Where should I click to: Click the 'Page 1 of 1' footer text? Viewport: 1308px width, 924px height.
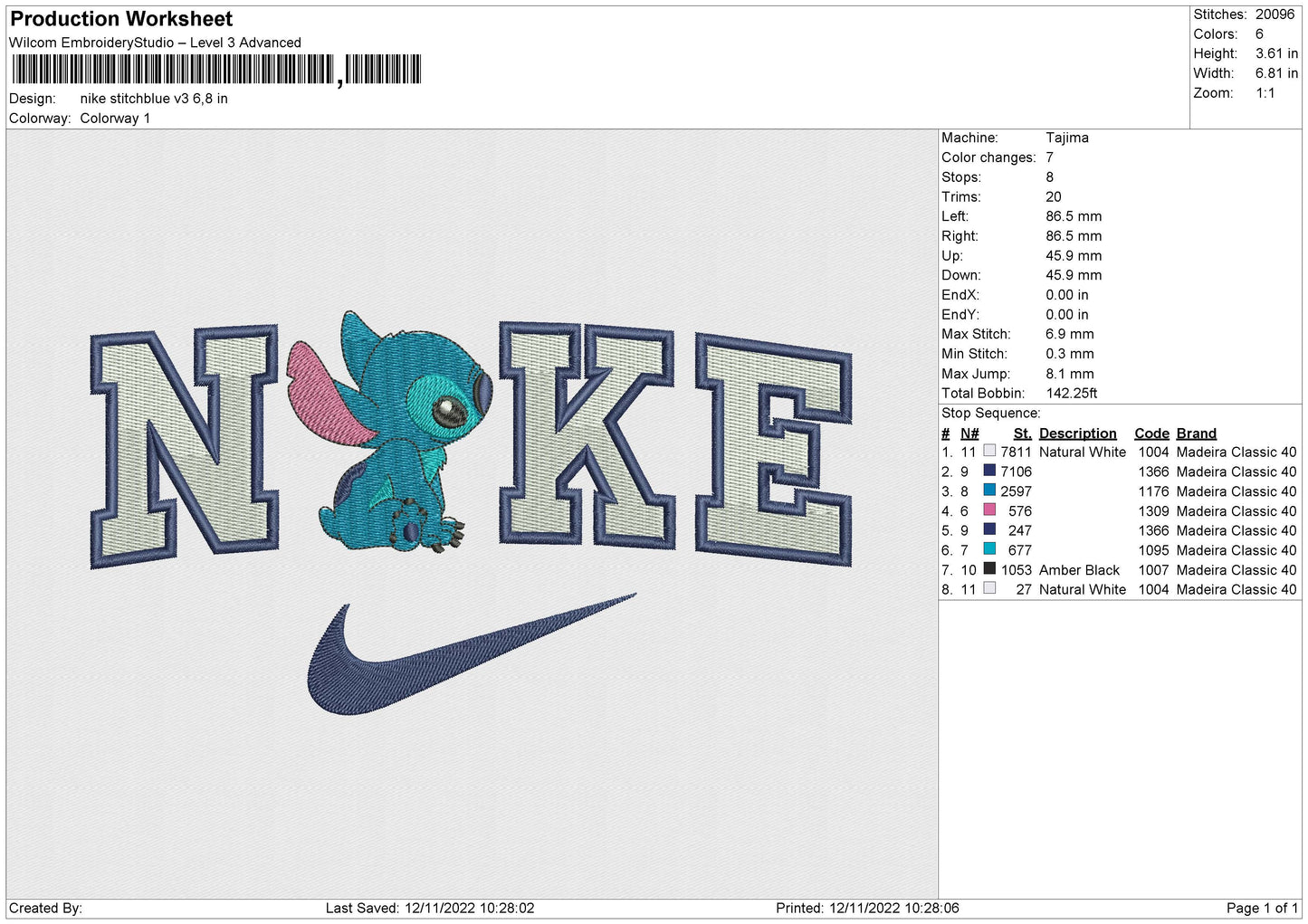[x=1262, y=908]
